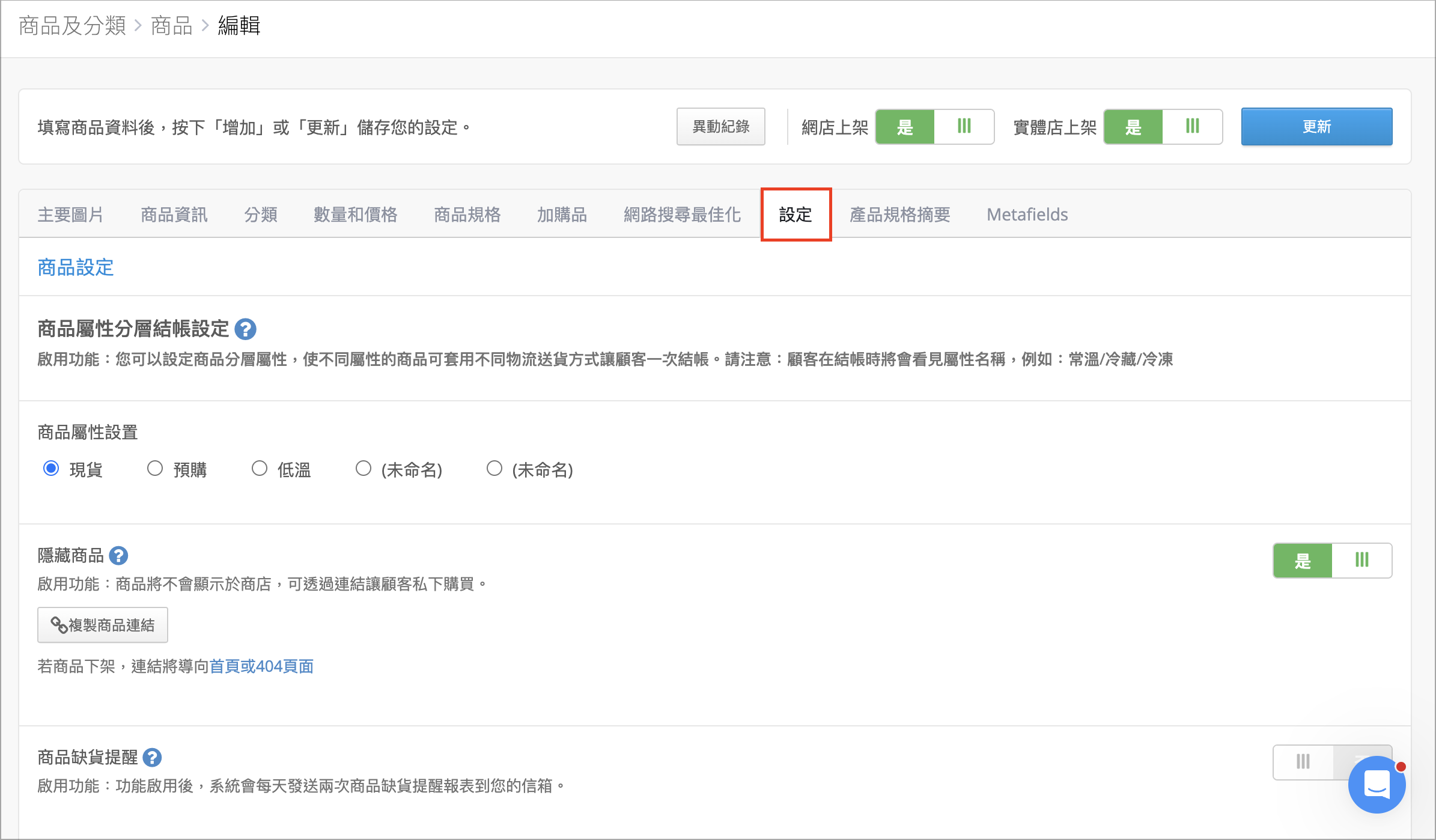
Task: Open 產品規格摘要 tab
Action: pyautogui.click(x=900, y=215)
